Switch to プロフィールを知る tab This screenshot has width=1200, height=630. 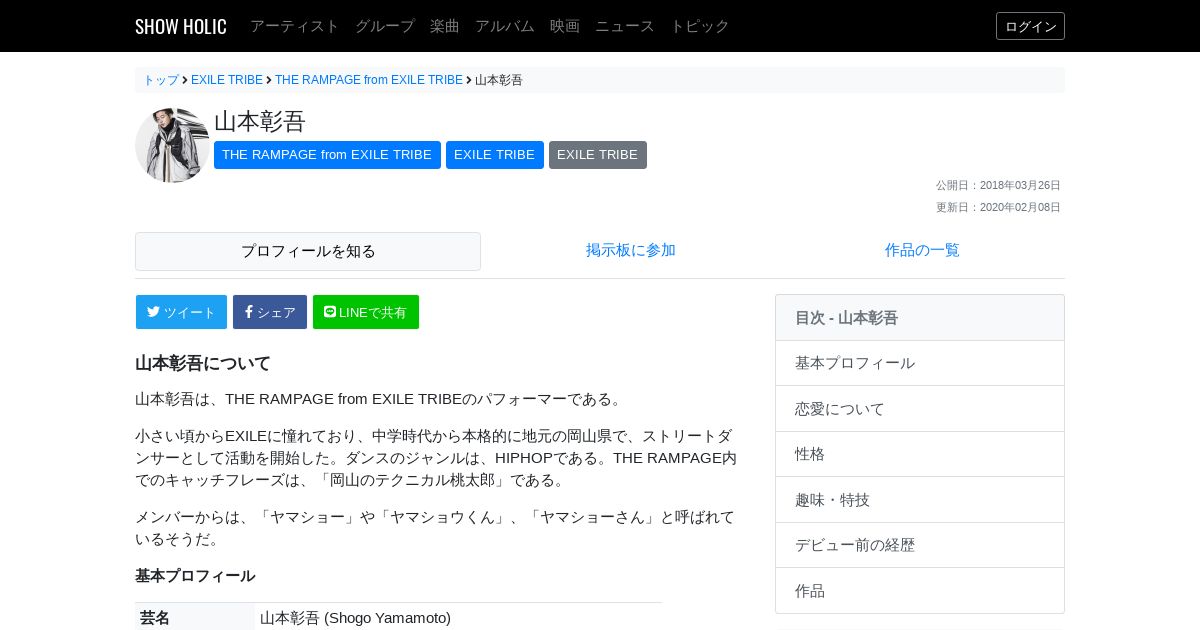(x=308, y=251)
